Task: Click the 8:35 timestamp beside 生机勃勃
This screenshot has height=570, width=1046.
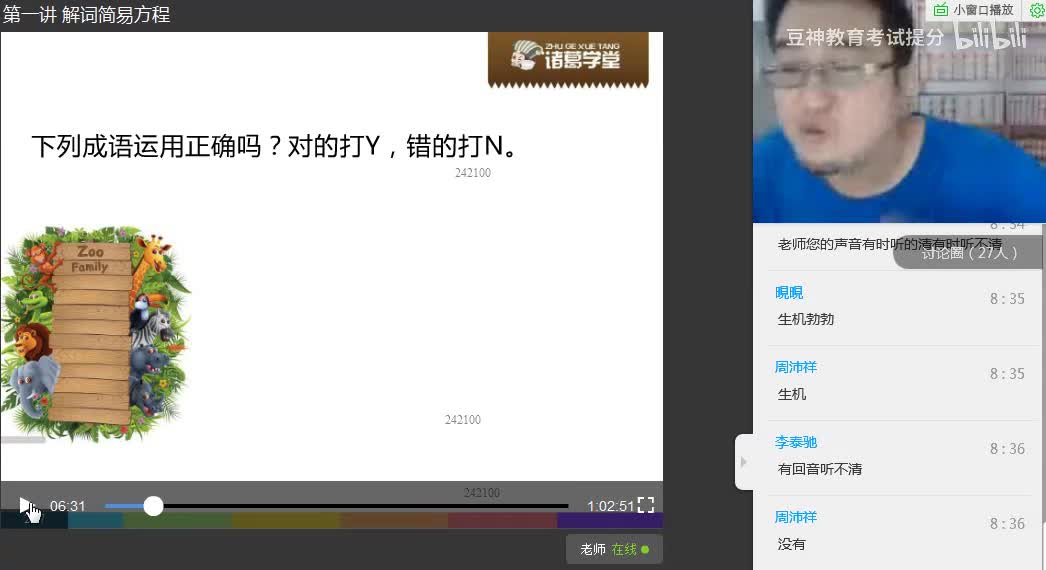Action: pyautogui.click(x=1007, y=298)
